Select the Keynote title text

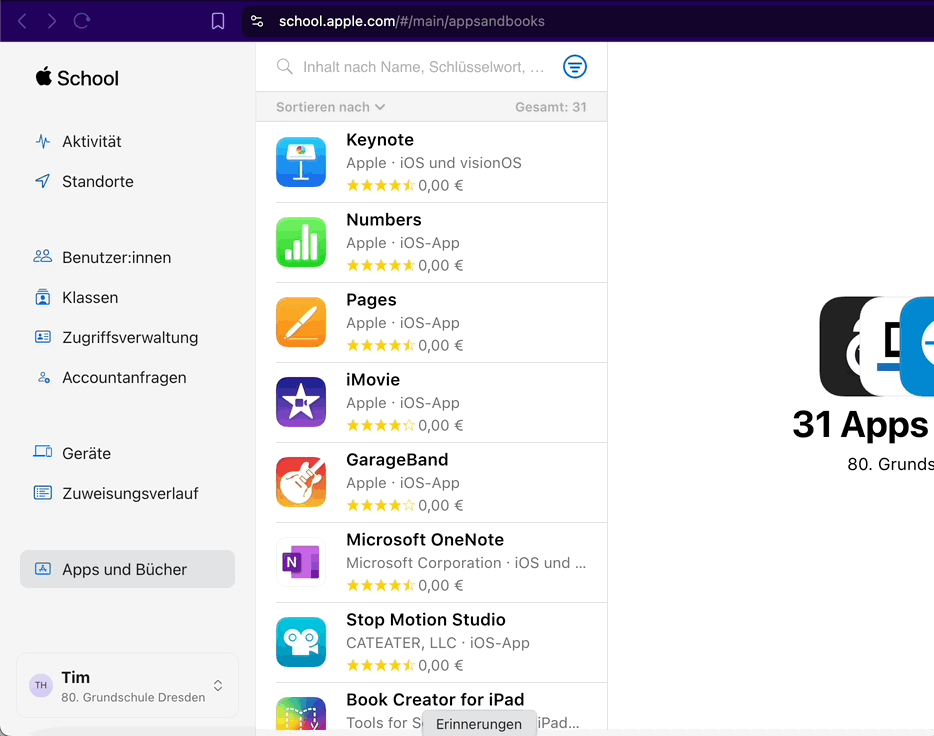(380, 140)
